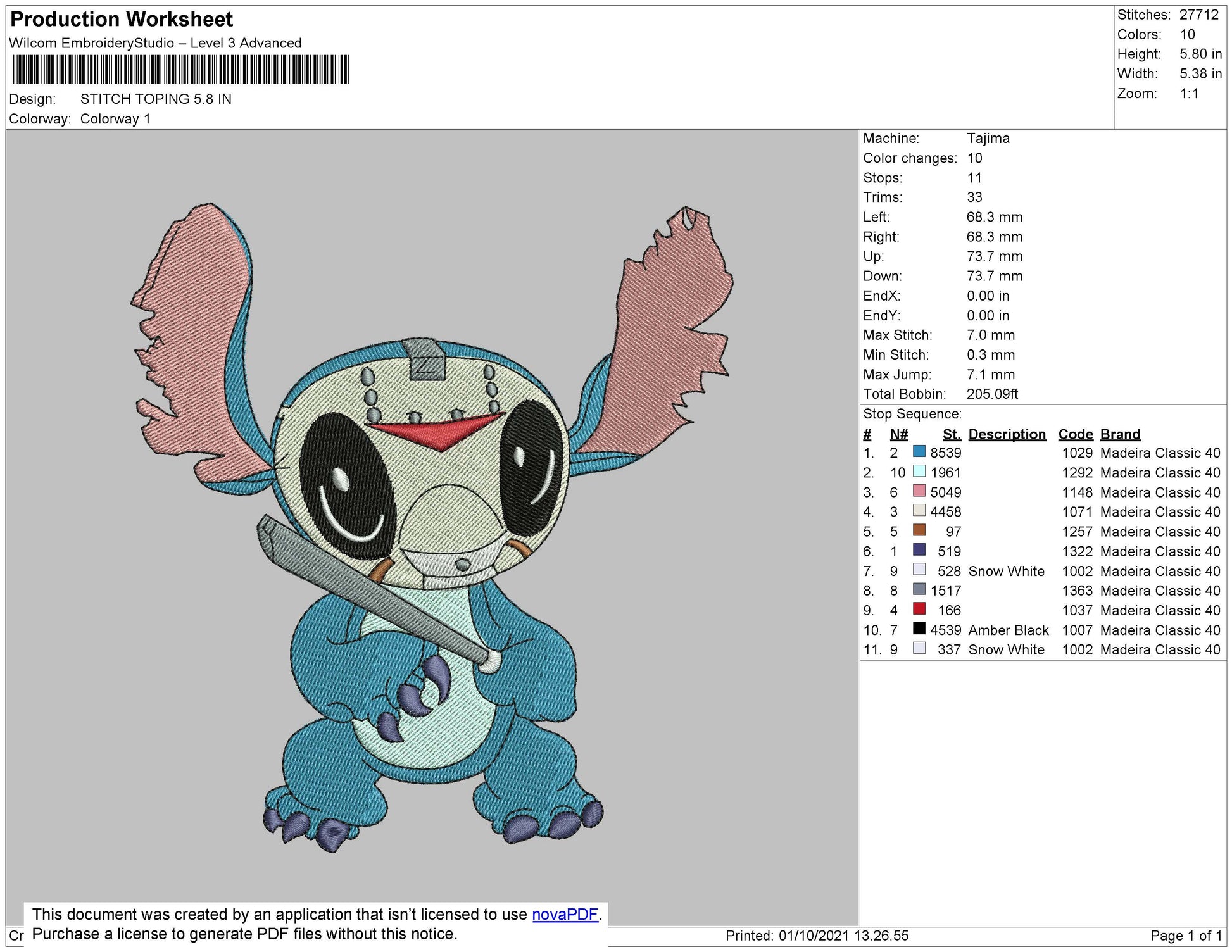Click the pink 1148 thread color swatch
This screenshot has width=1232, height=952.
tap(919, 491)
